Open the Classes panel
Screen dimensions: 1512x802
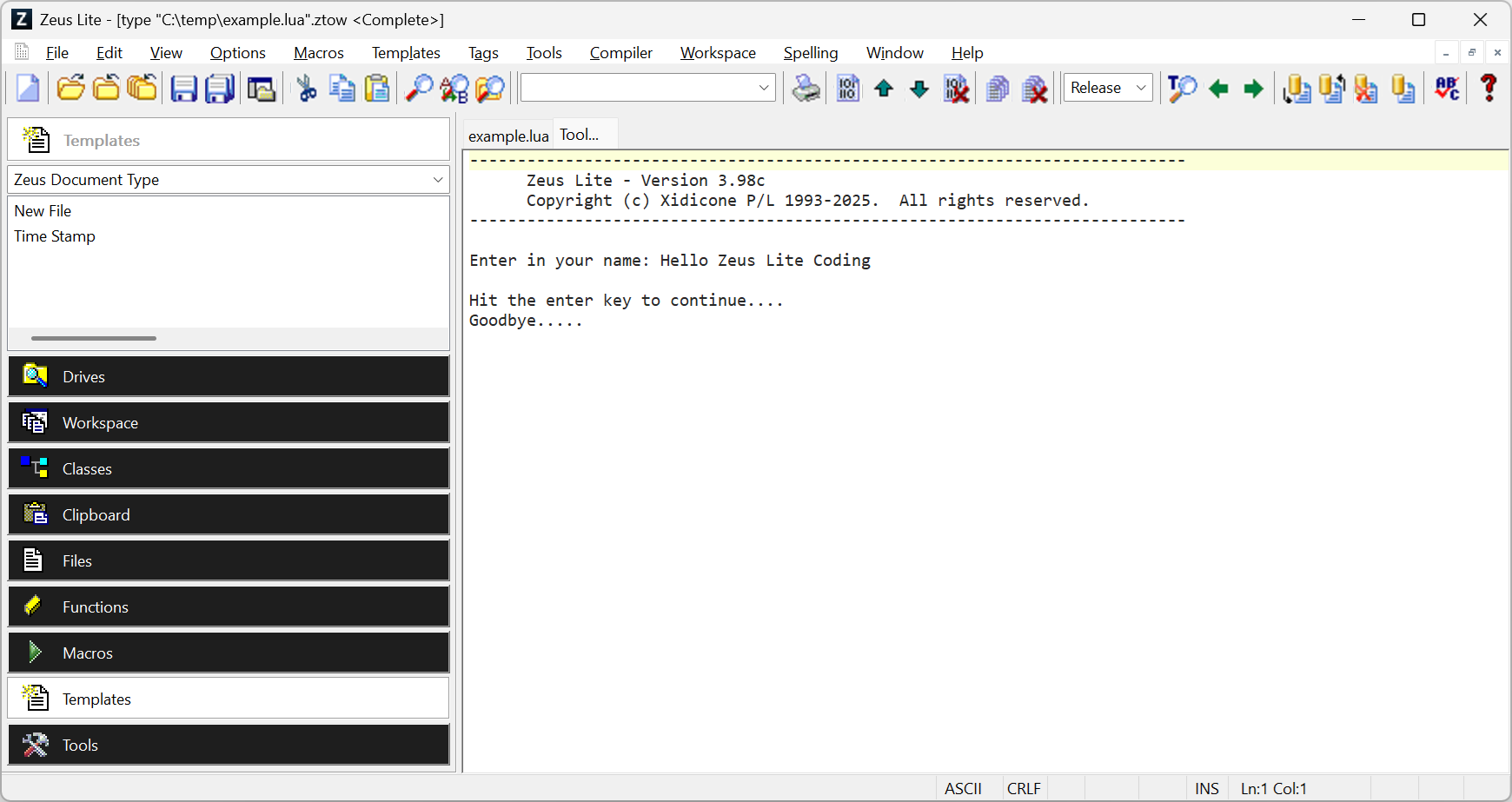(229, 468)
